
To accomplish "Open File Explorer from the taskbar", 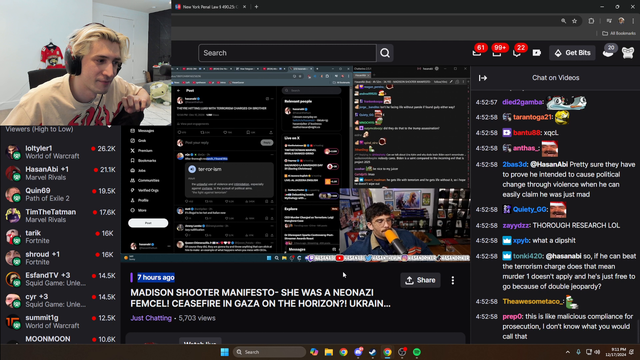I will (x=329, y=352).
